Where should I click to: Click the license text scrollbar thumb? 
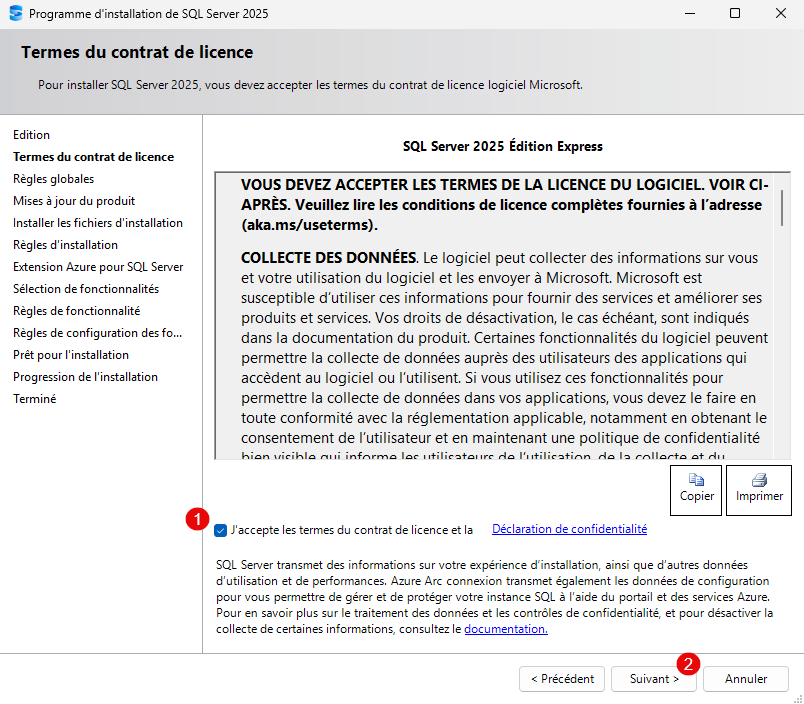click(782, 208)
